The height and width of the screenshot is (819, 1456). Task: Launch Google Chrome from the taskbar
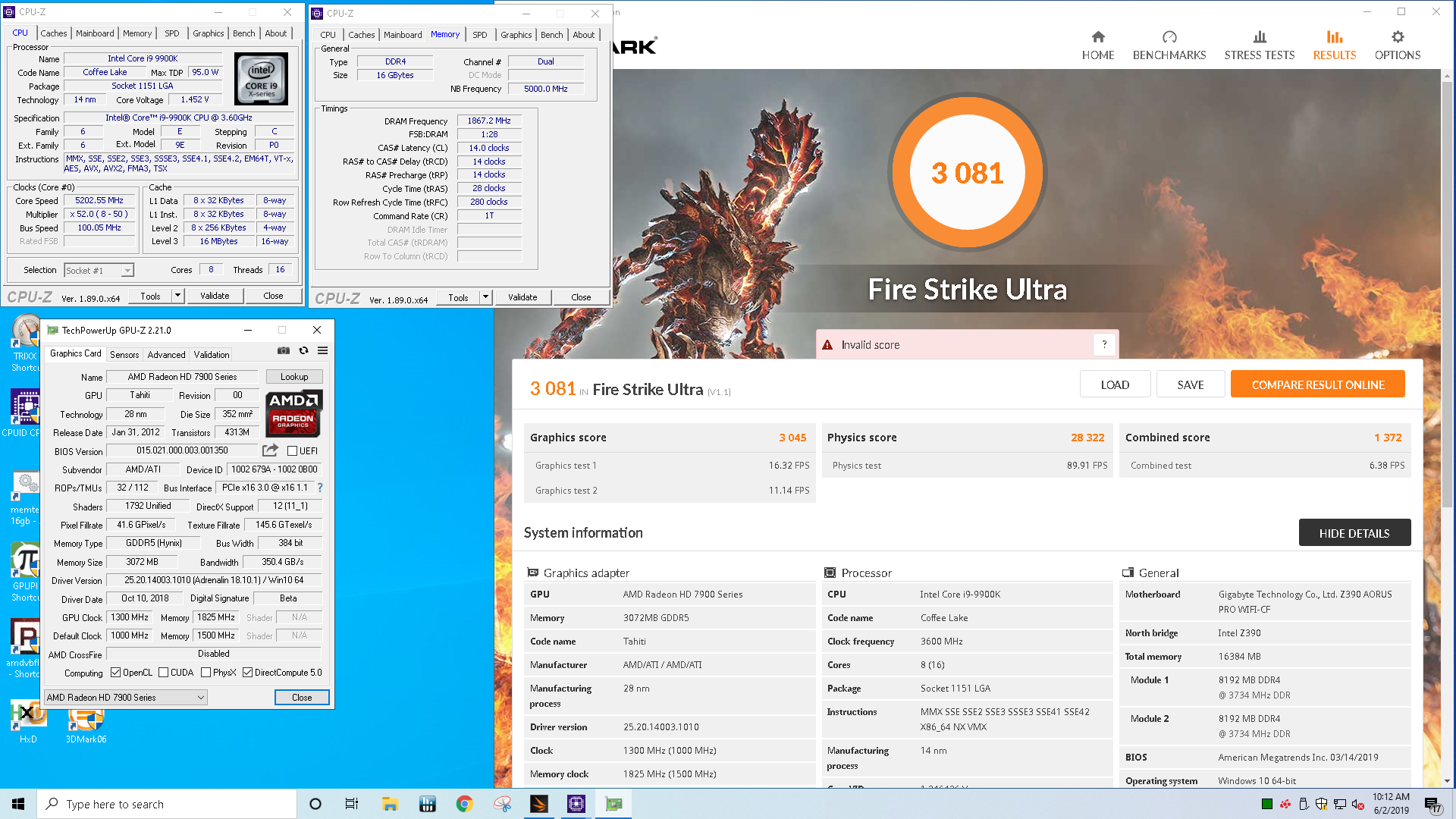464,804
